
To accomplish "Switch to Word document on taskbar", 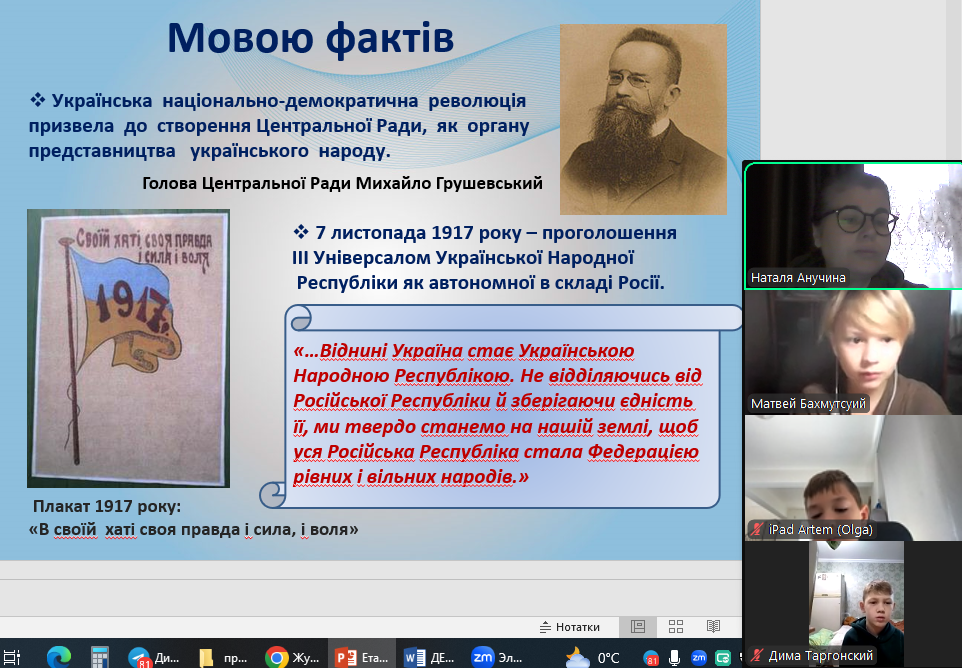I will (x=428, y=657).
